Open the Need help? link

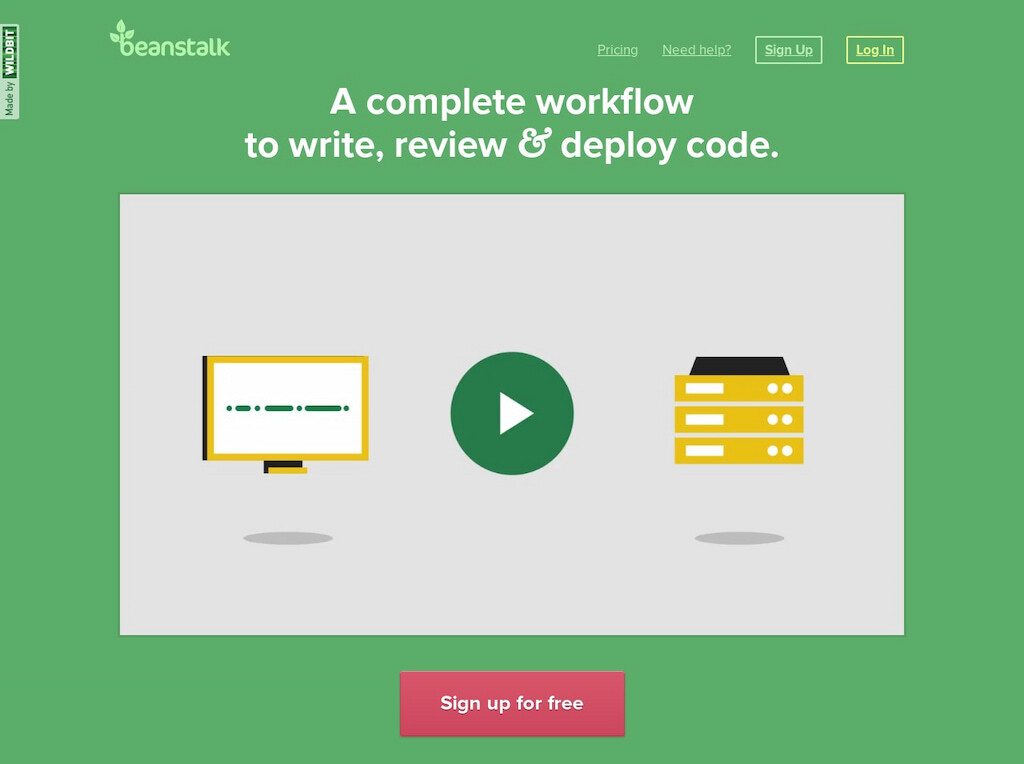pyautogui.click(x=696, y=49)
